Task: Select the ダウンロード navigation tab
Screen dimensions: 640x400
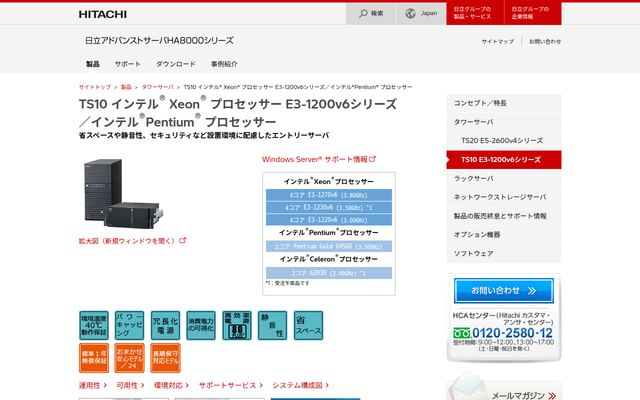Action: point(176,64)
